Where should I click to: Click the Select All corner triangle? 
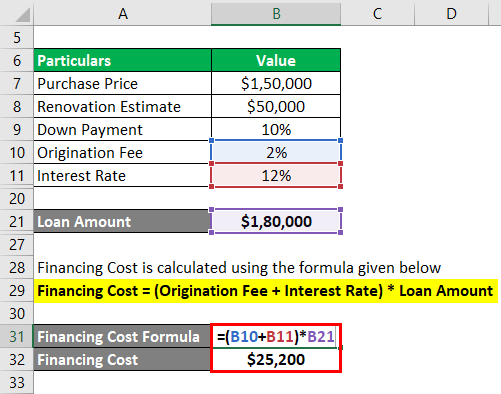23,15
